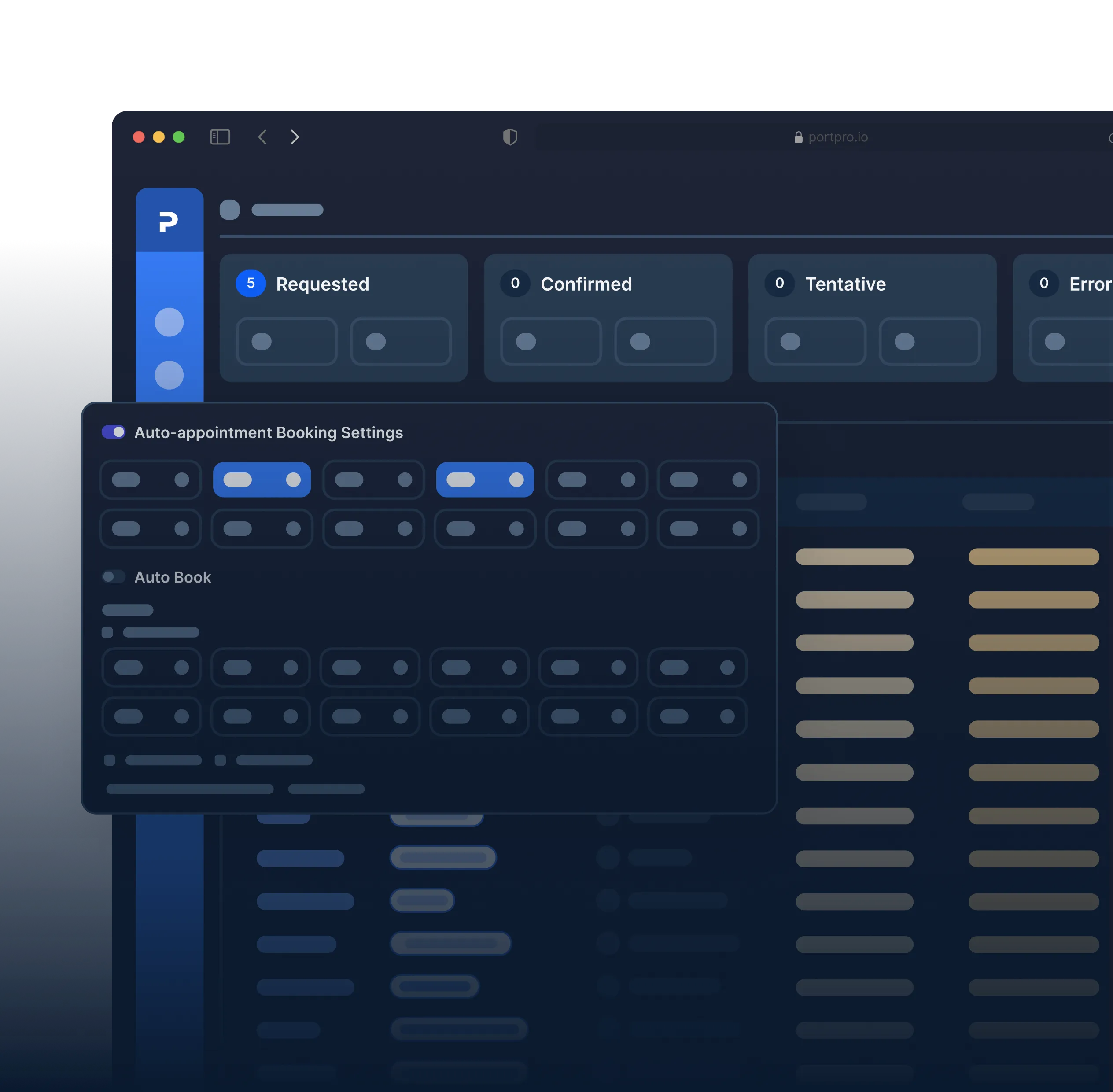Click the portpro.io address bar

837,137
